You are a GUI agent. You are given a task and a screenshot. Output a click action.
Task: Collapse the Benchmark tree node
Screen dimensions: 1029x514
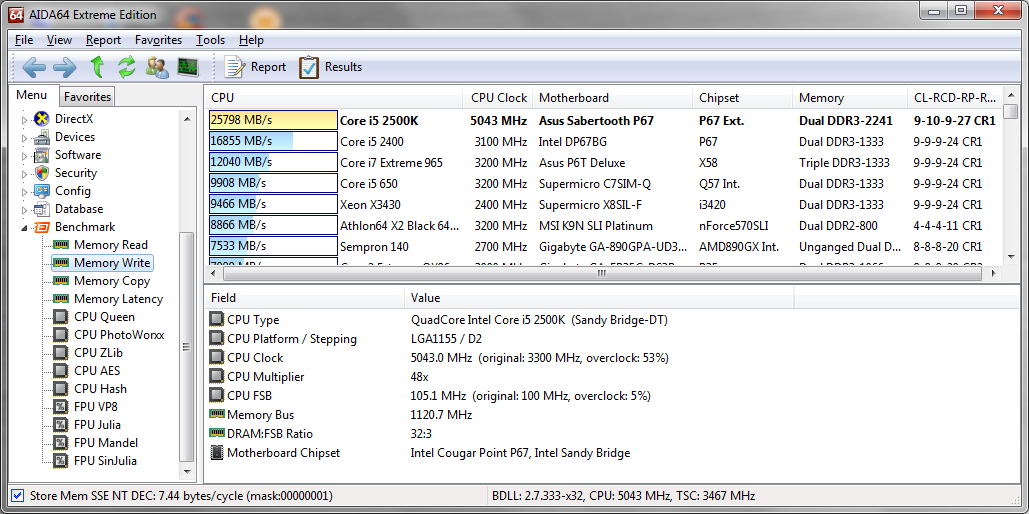tap(26, 228)
